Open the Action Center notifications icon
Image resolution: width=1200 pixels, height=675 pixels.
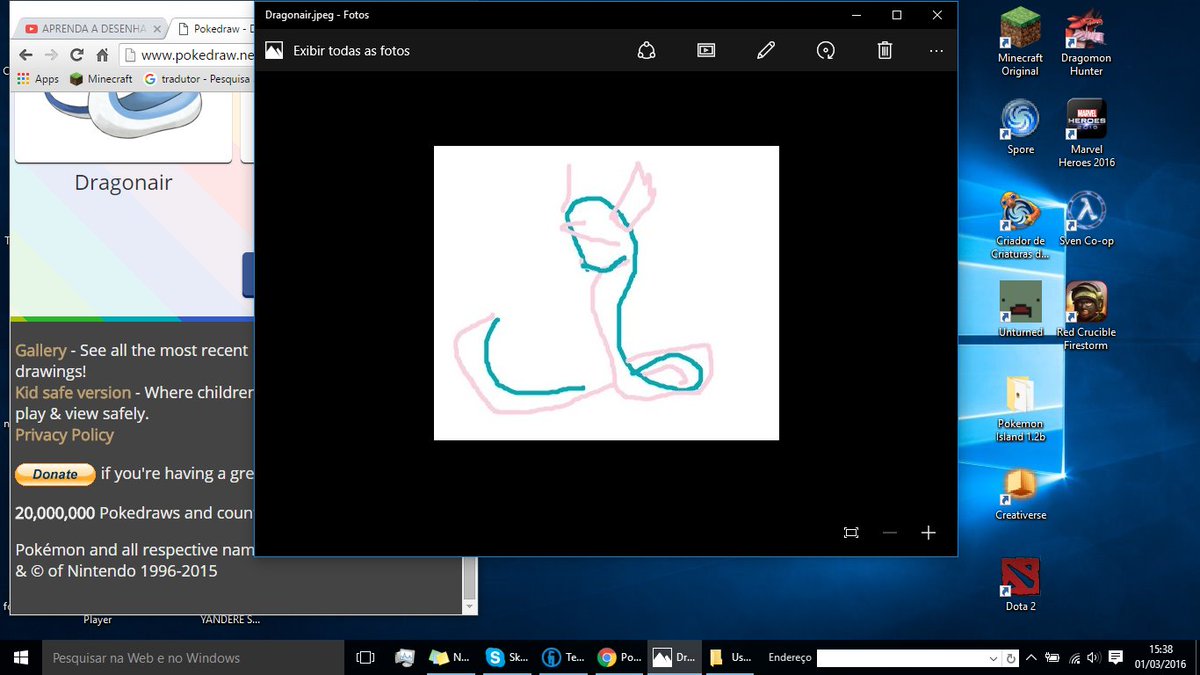point(1116,657)
